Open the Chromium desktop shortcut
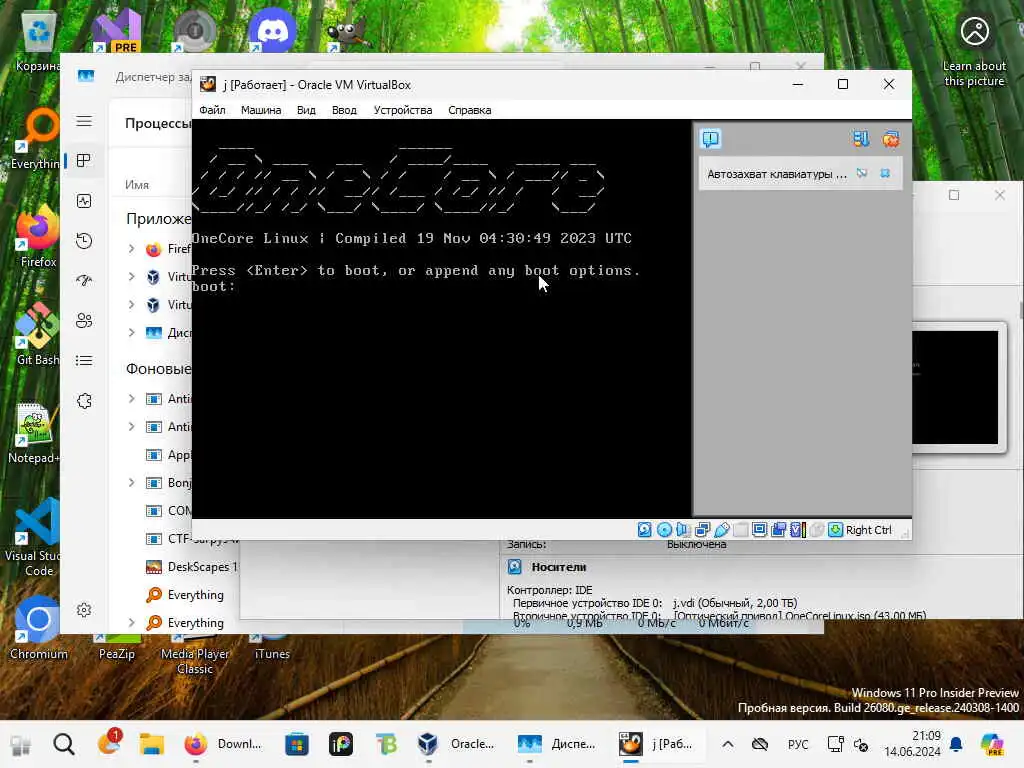This screenshot has height=768, width=1024. [38, 628]
